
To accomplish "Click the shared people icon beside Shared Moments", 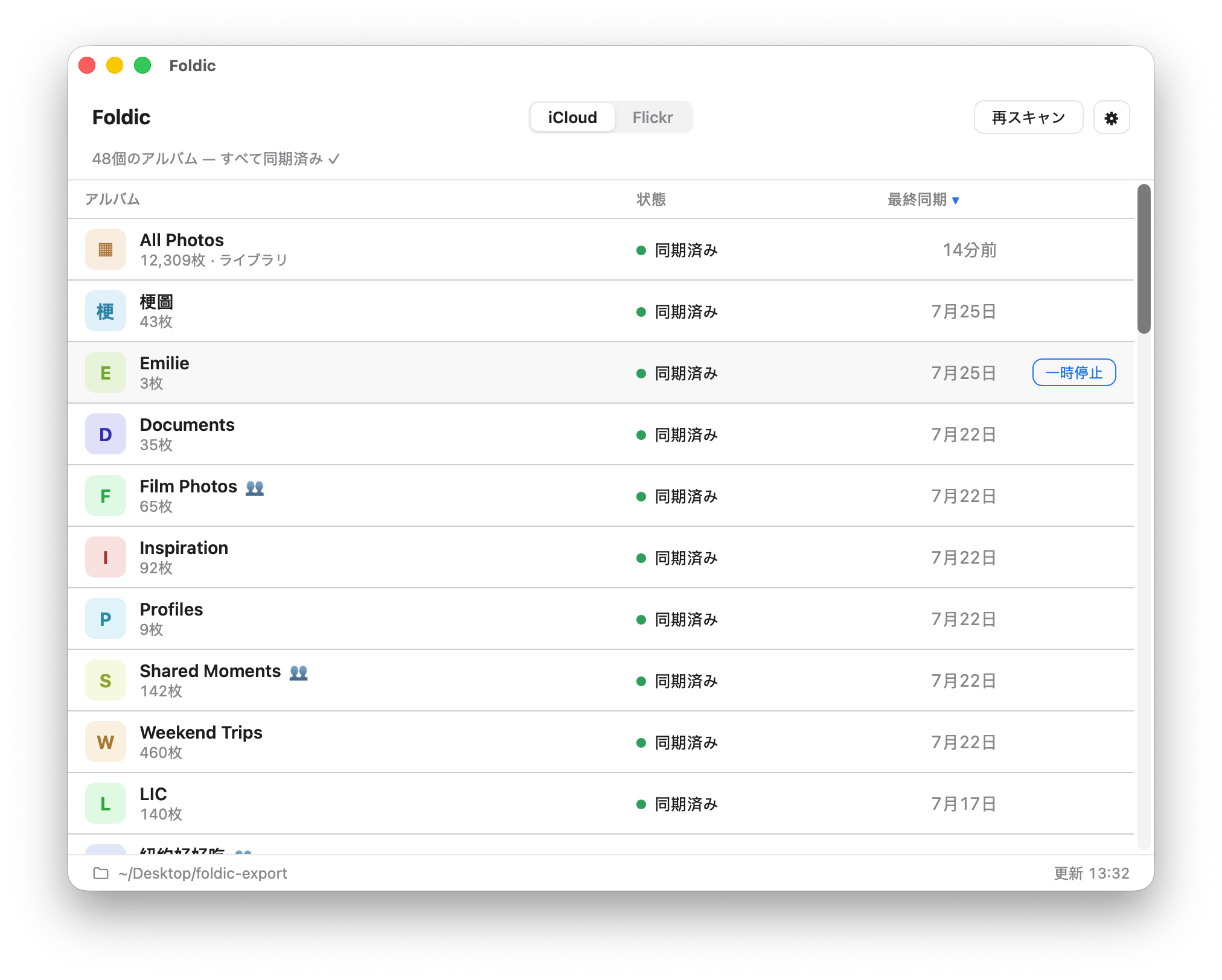I will coord(298,672).
